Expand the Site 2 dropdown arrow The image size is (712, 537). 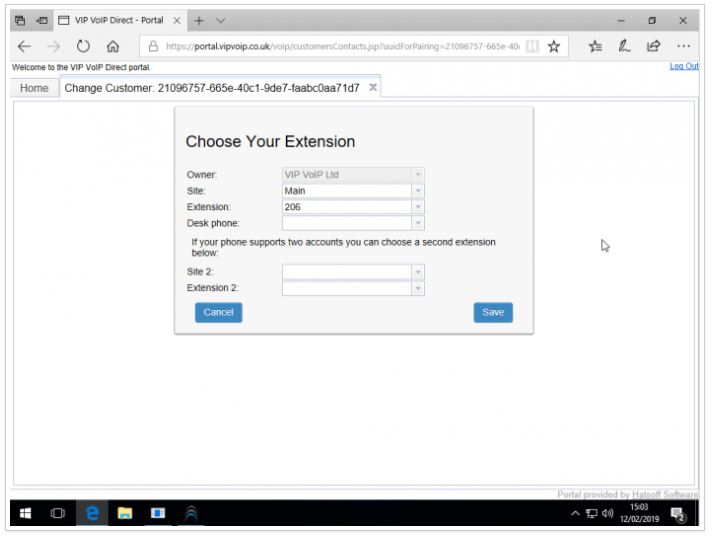[x=418, y=272]
